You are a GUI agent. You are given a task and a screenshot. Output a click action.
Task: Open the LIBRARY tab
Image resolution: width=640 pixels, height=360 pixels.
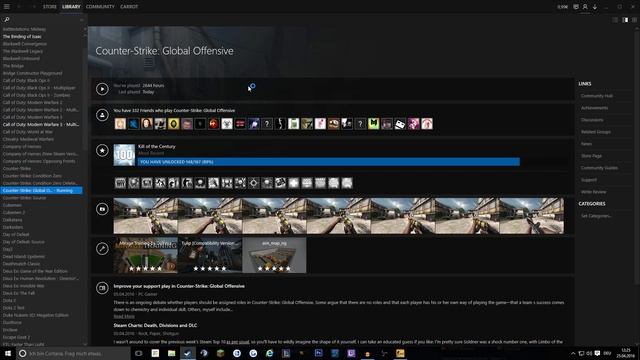click(71, 7)
